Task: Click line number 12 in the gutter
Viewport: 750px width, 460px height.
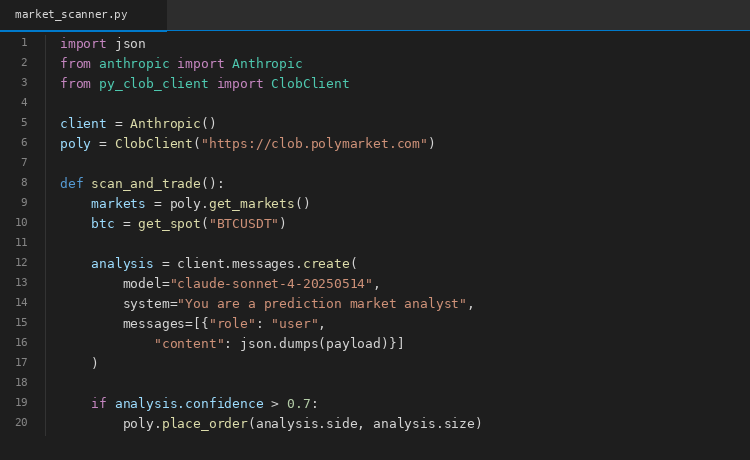Action: click(22, 262)
